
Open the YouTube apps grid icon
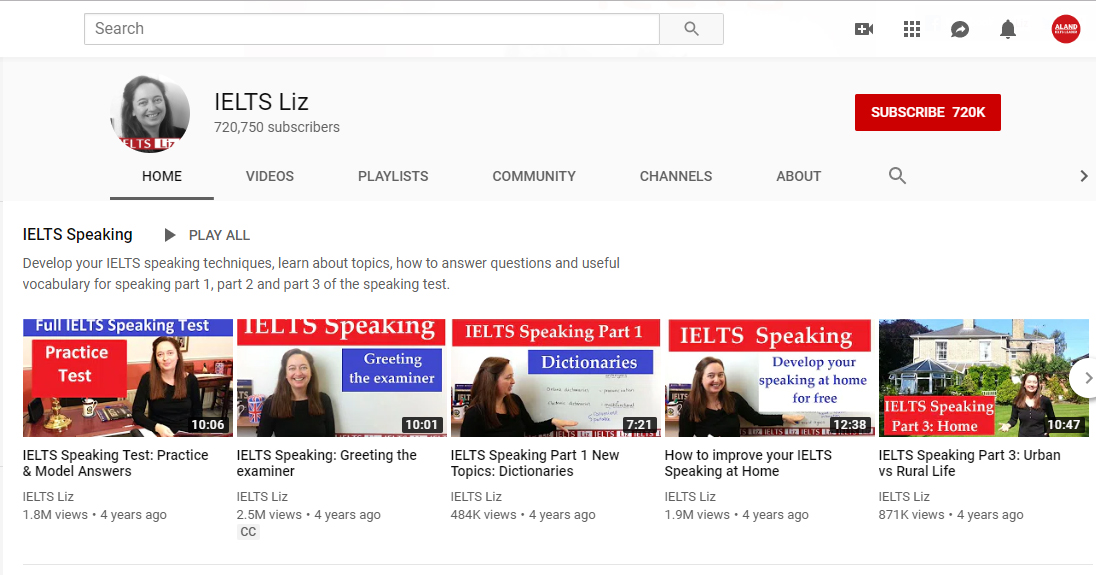click(x=911, y=29)
